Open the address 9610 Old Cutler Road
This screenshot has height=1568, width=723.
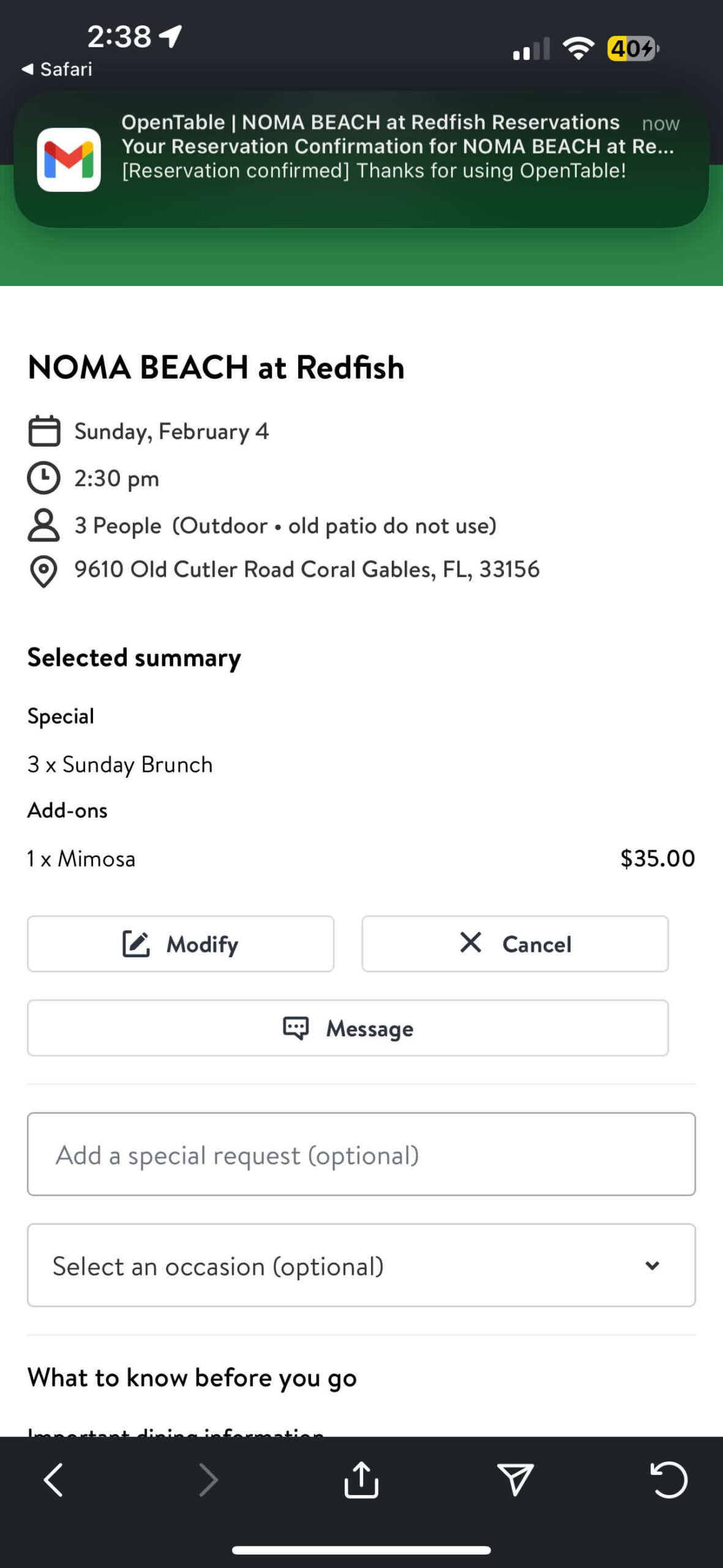(x=307, y=570)
